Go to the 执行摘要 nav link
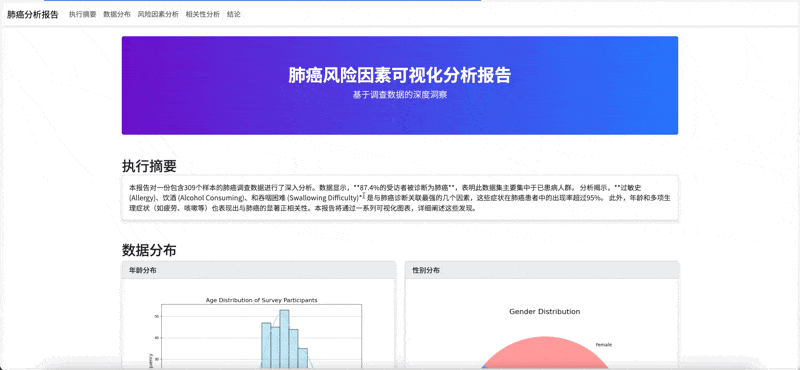The image size is (800, 370). click(x=83, y=14)
